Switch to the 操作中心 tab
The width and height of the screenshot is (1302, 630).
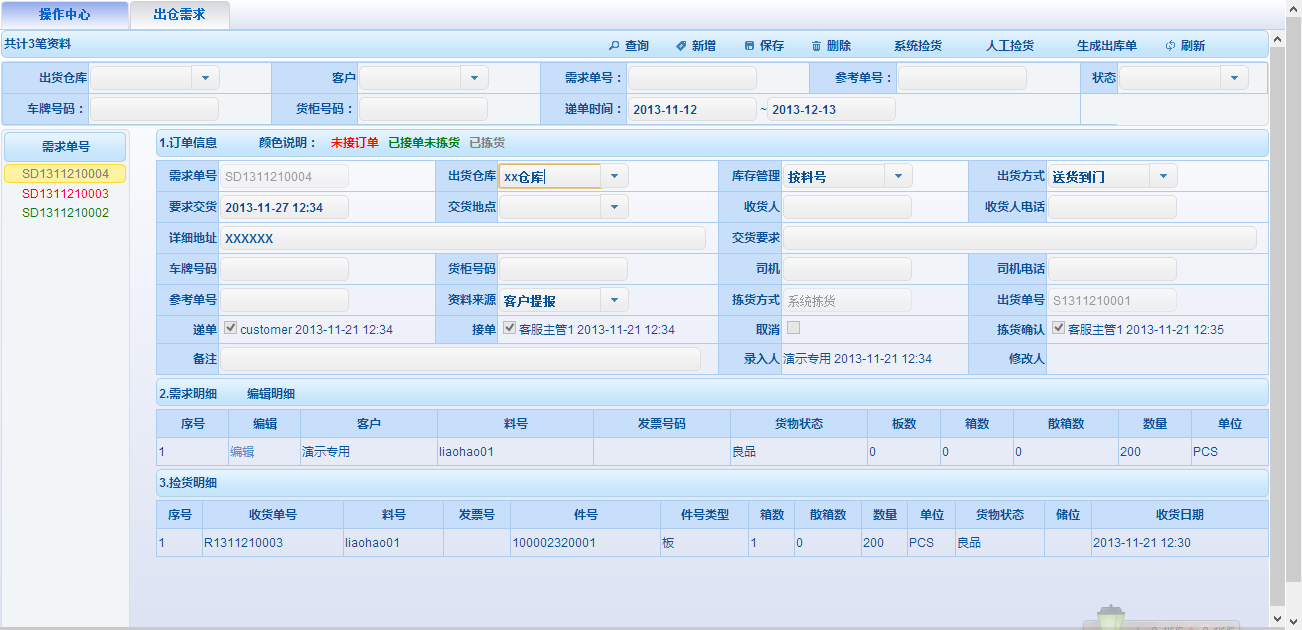tap(65, 15)
